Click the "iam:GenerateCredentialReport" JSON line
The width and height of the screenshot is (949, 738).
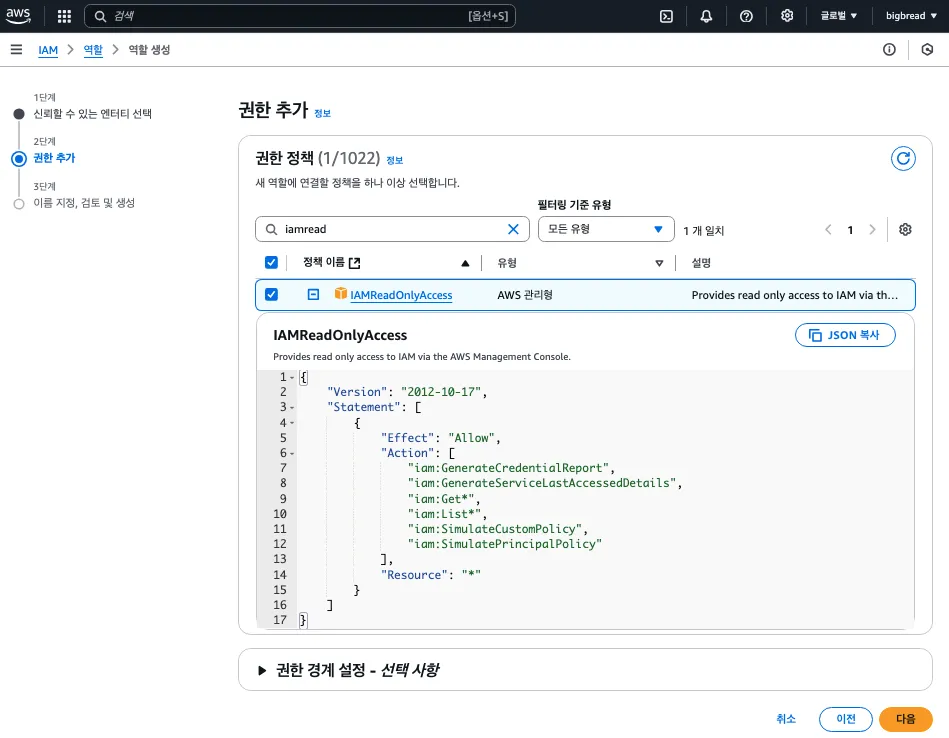(x=511, y=468)
